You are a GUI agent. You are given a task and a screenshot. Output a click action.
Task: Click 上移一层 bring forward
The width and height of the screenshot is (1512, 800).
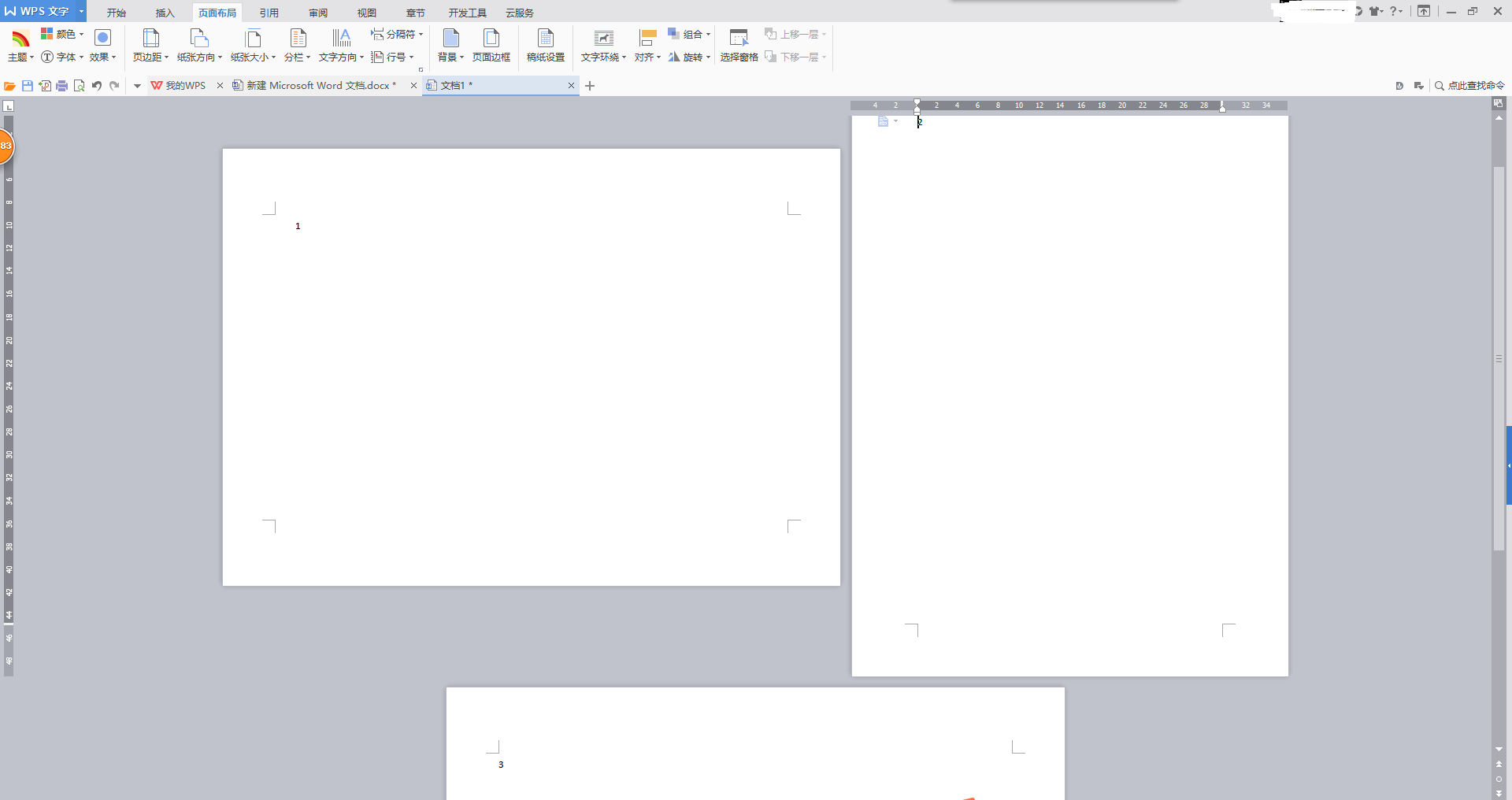pos(795,34)
